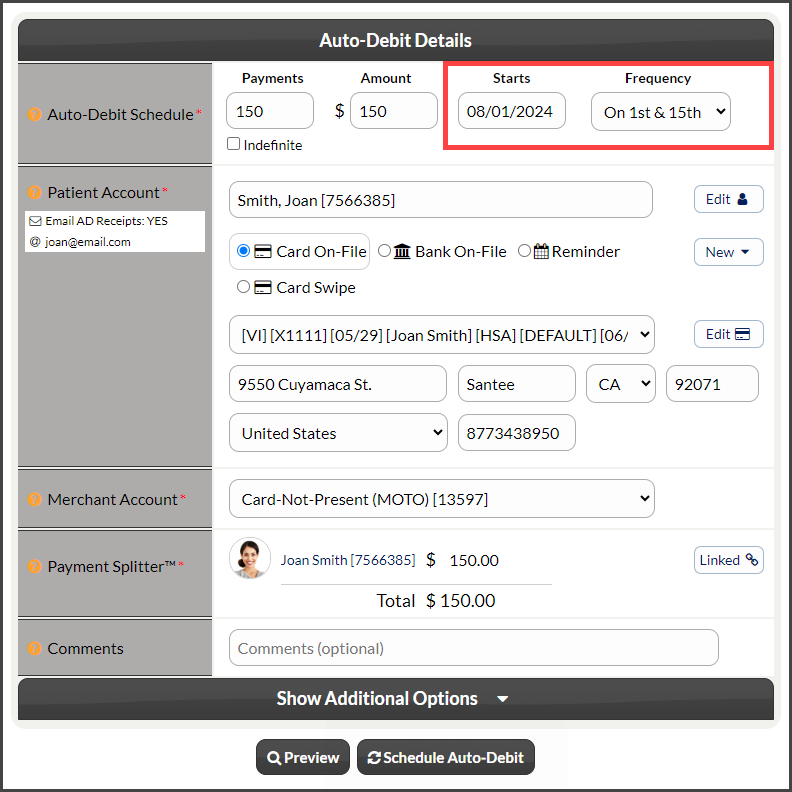Click the Total $ 150.00 text
This screenshot has height=792, width=792.
tap(435, 601)
